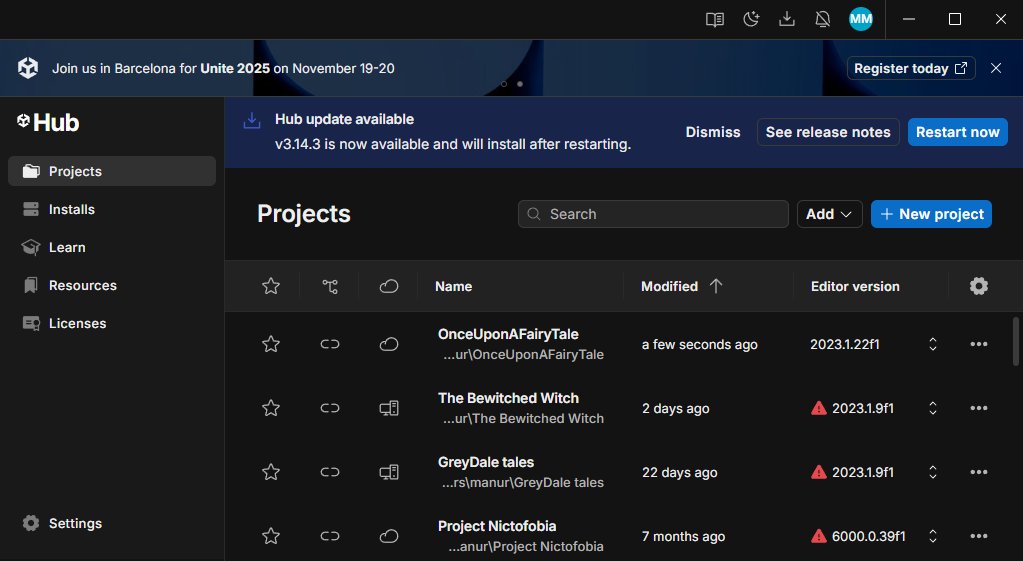
Task: Sort by the favorites star column header
Action: pos(271,286)
